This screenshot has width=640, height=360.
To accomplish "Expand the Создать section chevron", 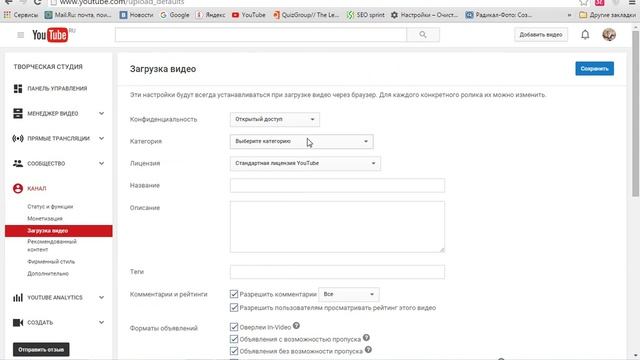I will coord(101,322).
